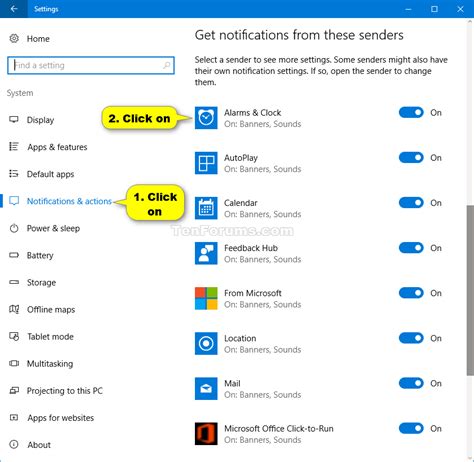The image size is (474, 462).
Task: Click the Microsoft Office Click-to-Run icon
Action: coord(206,434)
